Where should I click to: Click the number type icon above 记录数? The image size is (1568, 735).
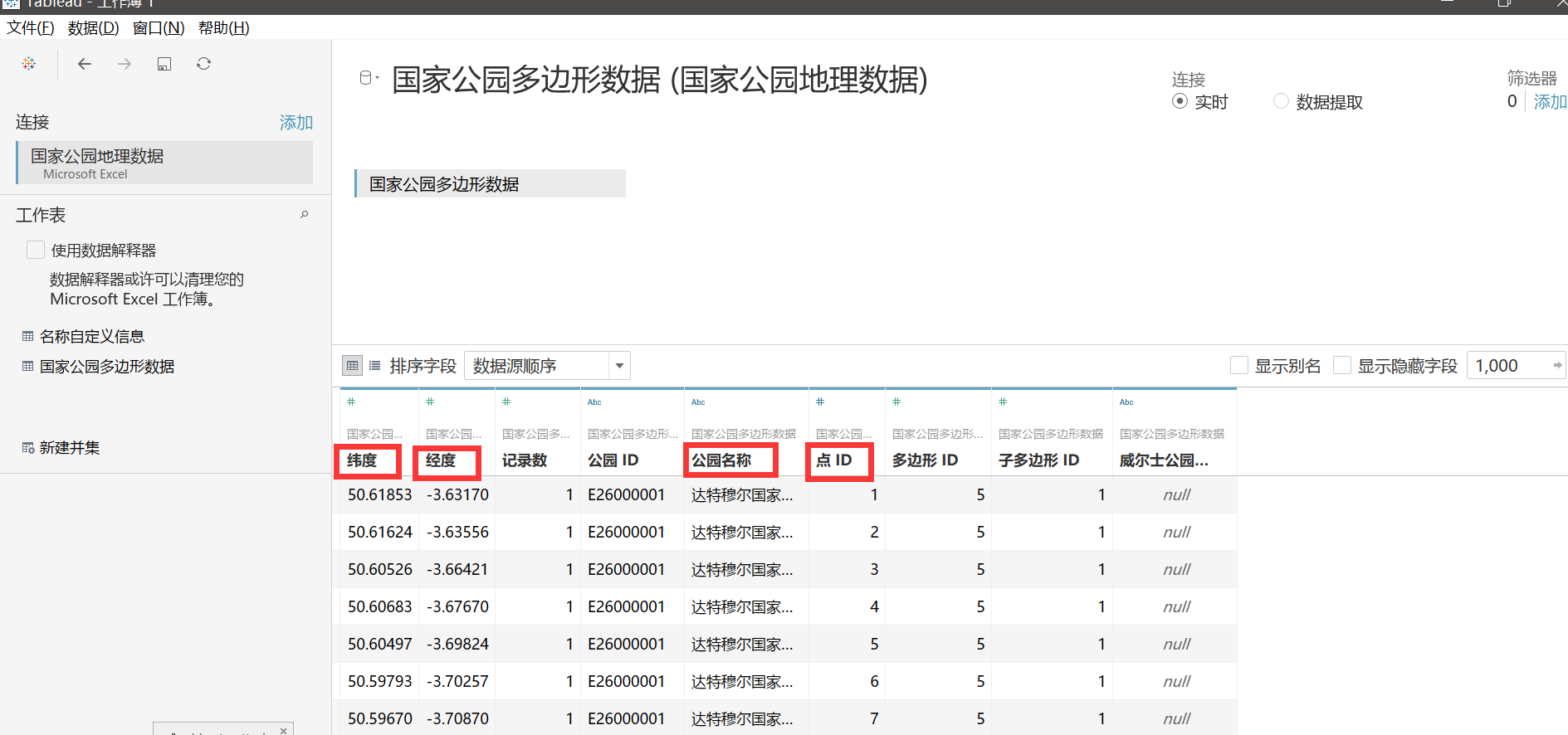click(506, 402)
